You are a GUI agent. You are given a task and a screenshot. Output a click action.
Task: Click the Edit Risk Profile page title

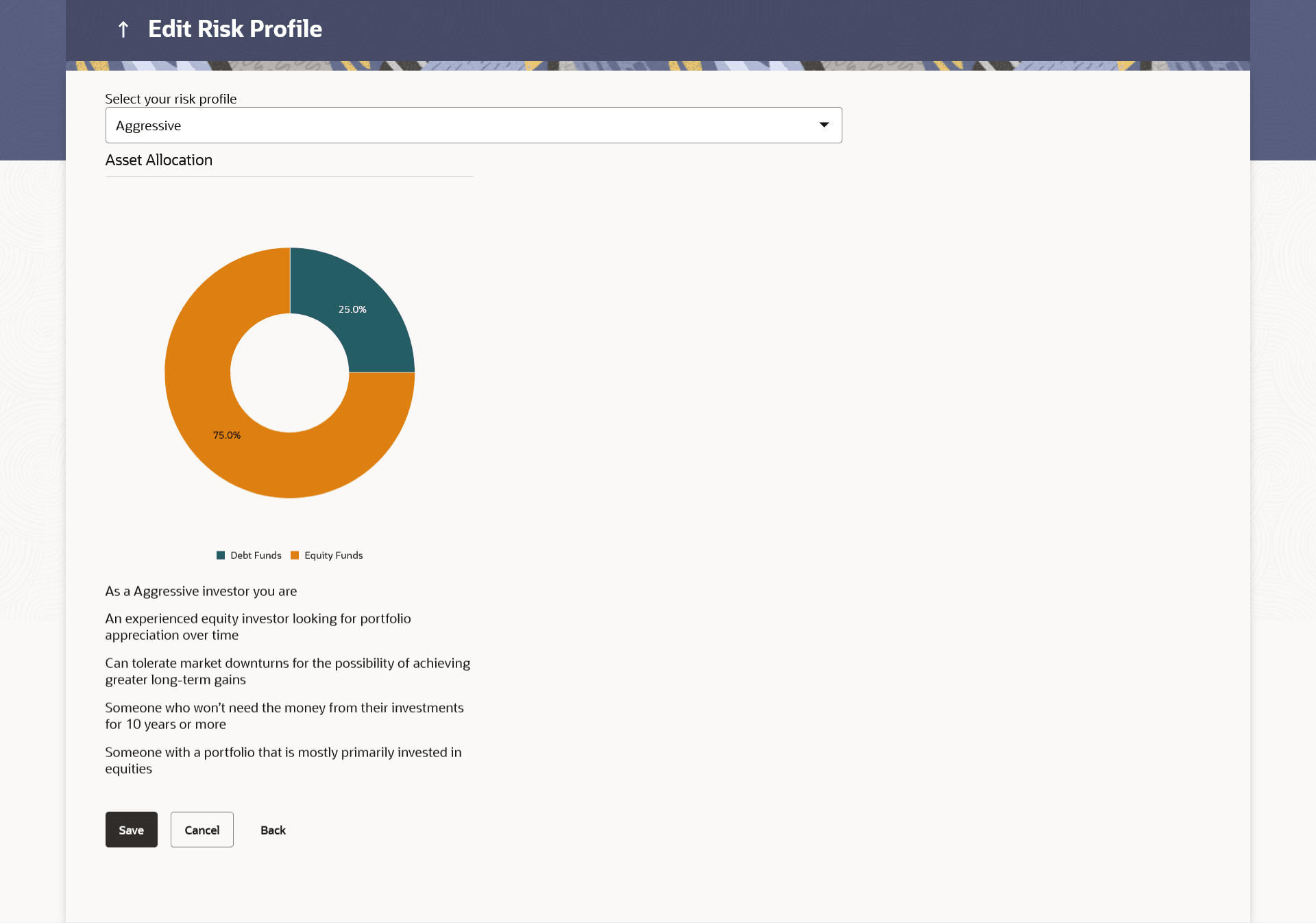pos(234,29)
